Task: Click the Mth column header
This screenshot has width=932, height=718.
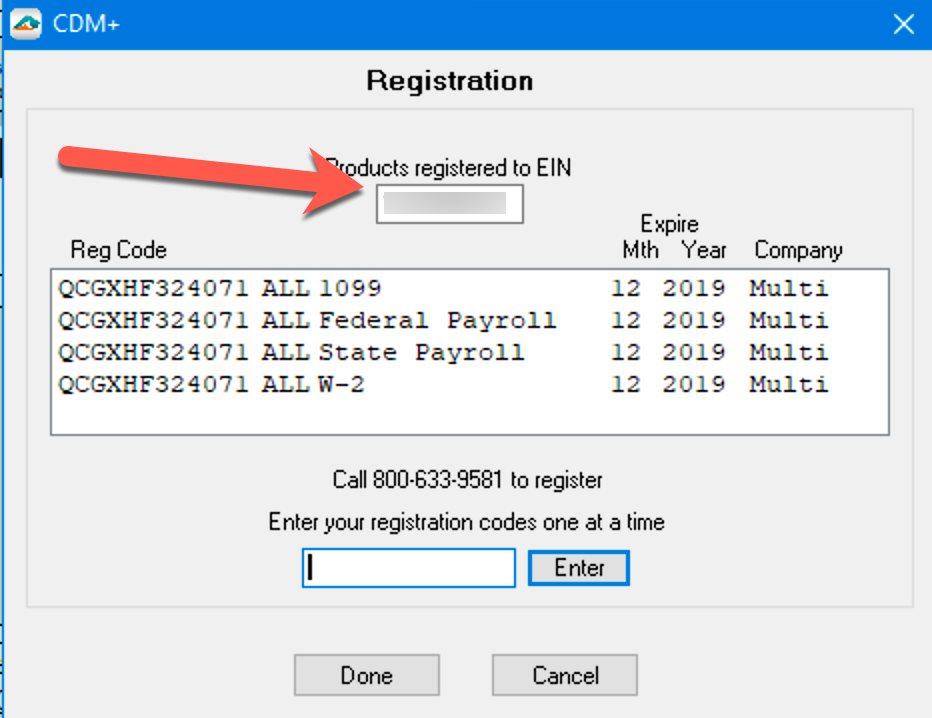Action: (640, 250)
